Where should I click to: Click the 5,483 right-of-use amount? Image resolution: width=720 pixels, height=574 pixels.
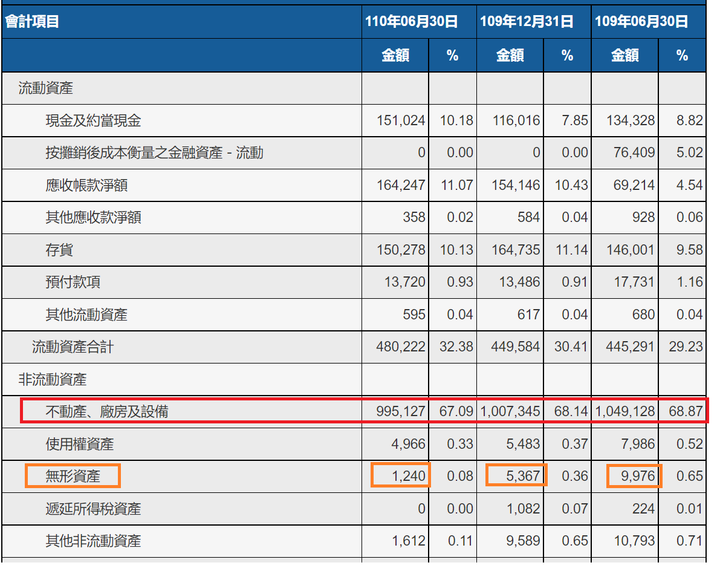(x=523, y=444)
